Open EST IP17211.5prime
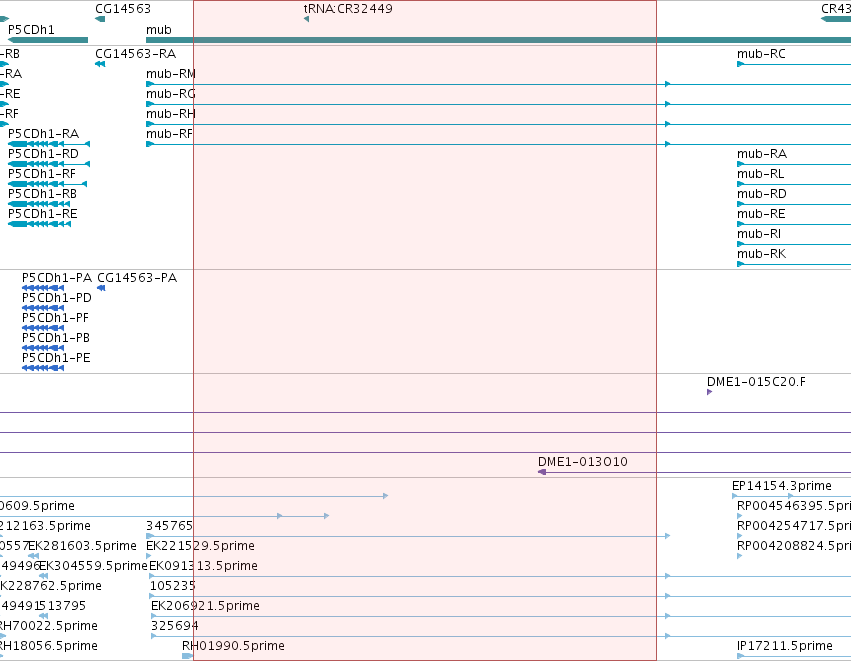851x661 pixels. click(x=784, y=646)
